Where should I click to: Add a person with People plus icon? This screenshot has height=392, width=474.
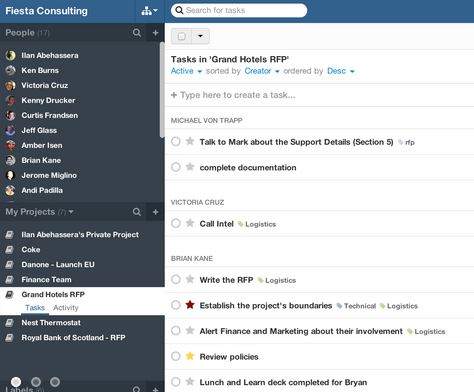[155, 33]
